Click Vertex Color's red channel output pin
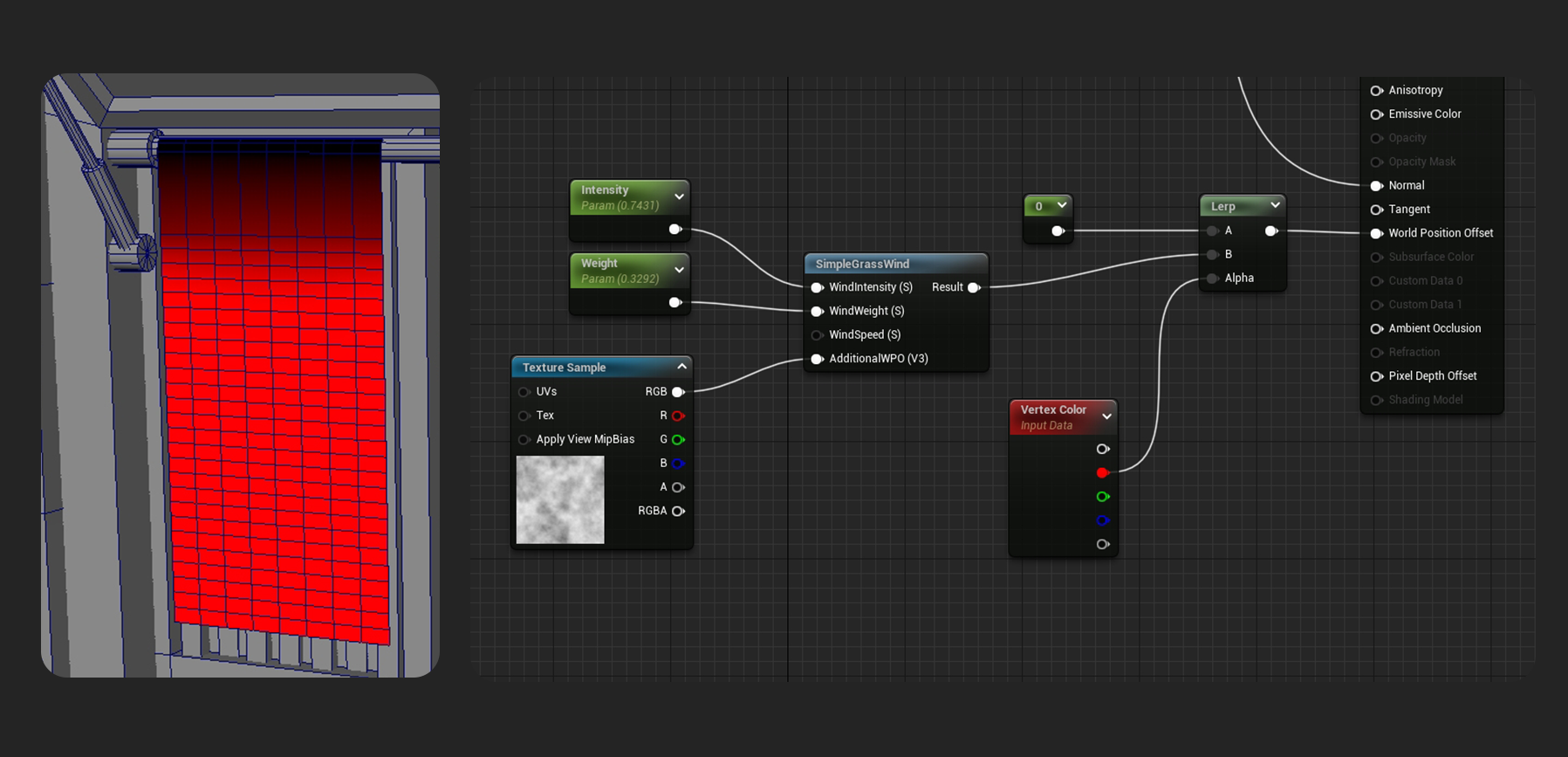The width and height of the screenshot is (1568, 757). tap(1103, 472)
